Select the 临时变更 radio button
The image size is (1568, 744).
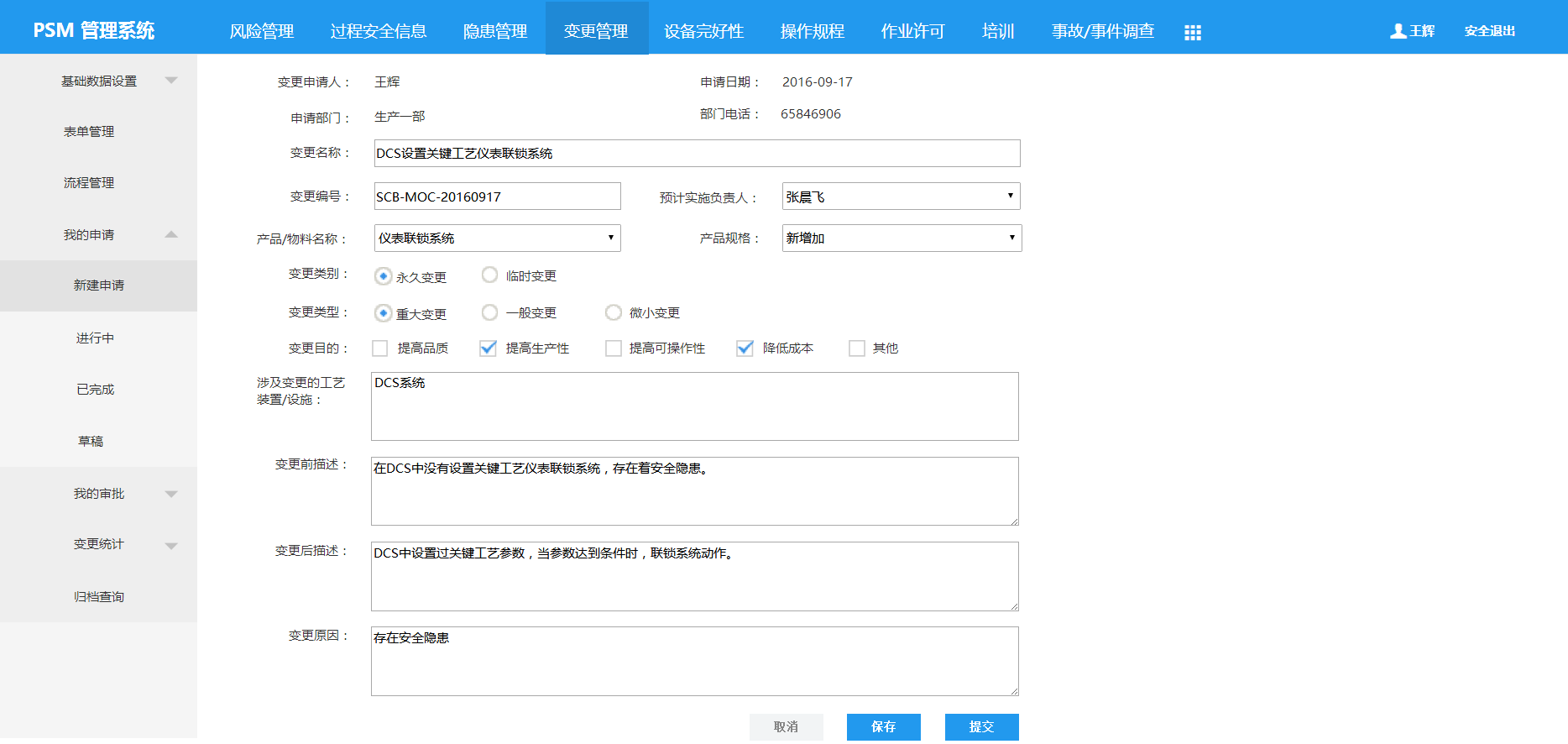[x=489, y=275]
